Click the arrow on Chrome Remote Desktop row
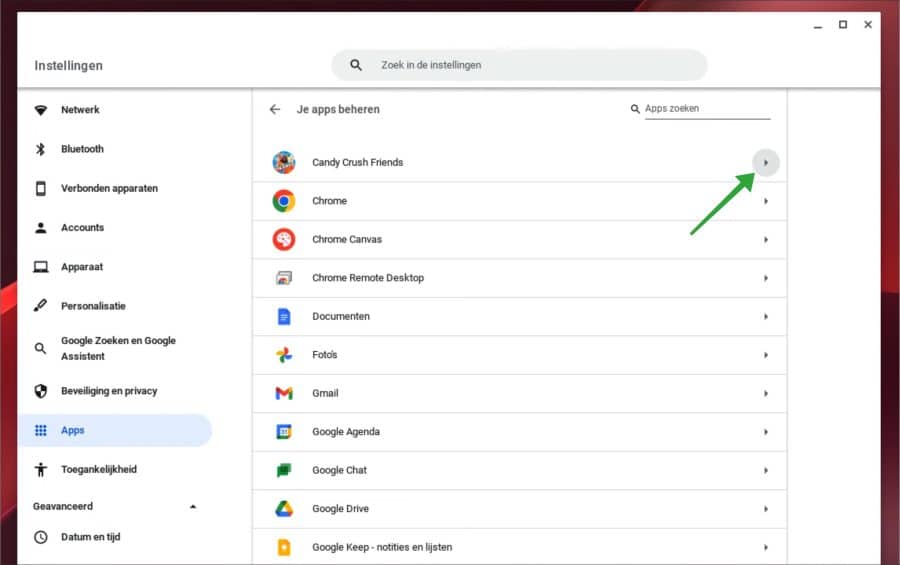 [766, 278]
